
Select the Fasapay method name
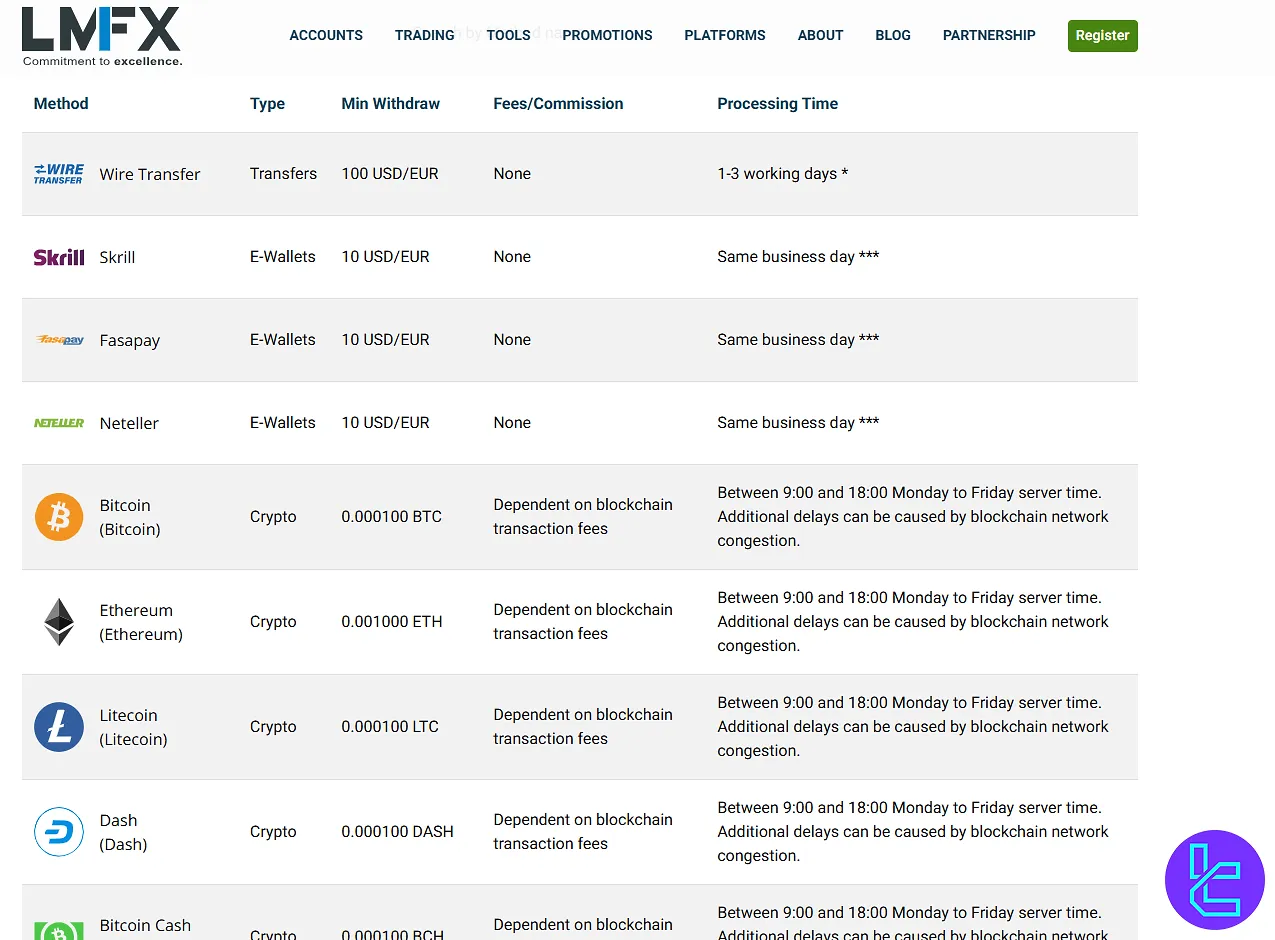click(x=130, y=341)
